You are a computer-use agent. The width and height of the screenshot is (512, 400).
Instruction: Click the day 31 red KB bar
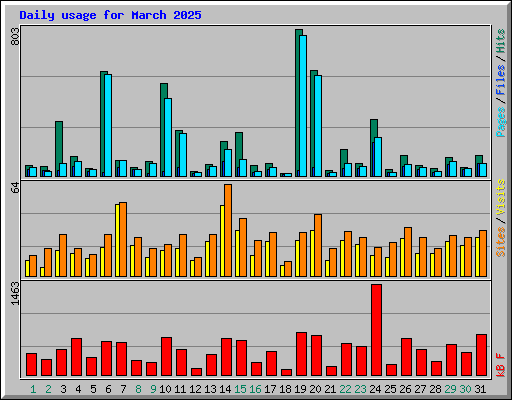[x=482, y=355]
